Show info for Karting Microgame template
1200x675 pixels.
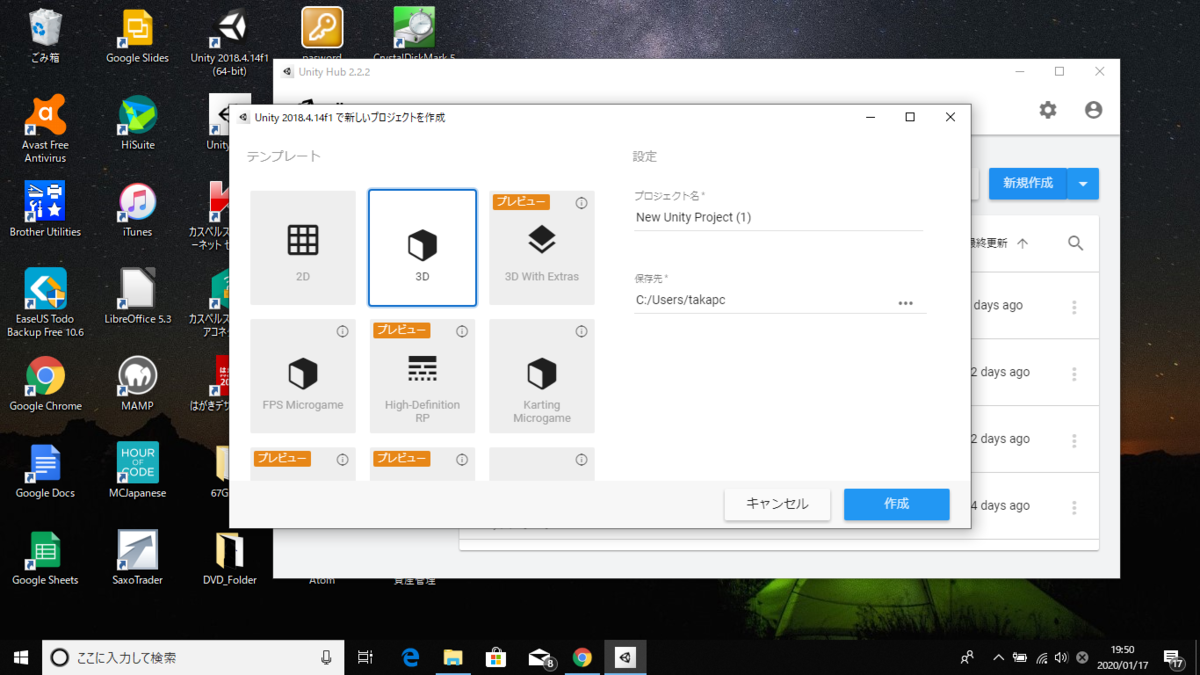pyautogui.click(x=581, y=331)
